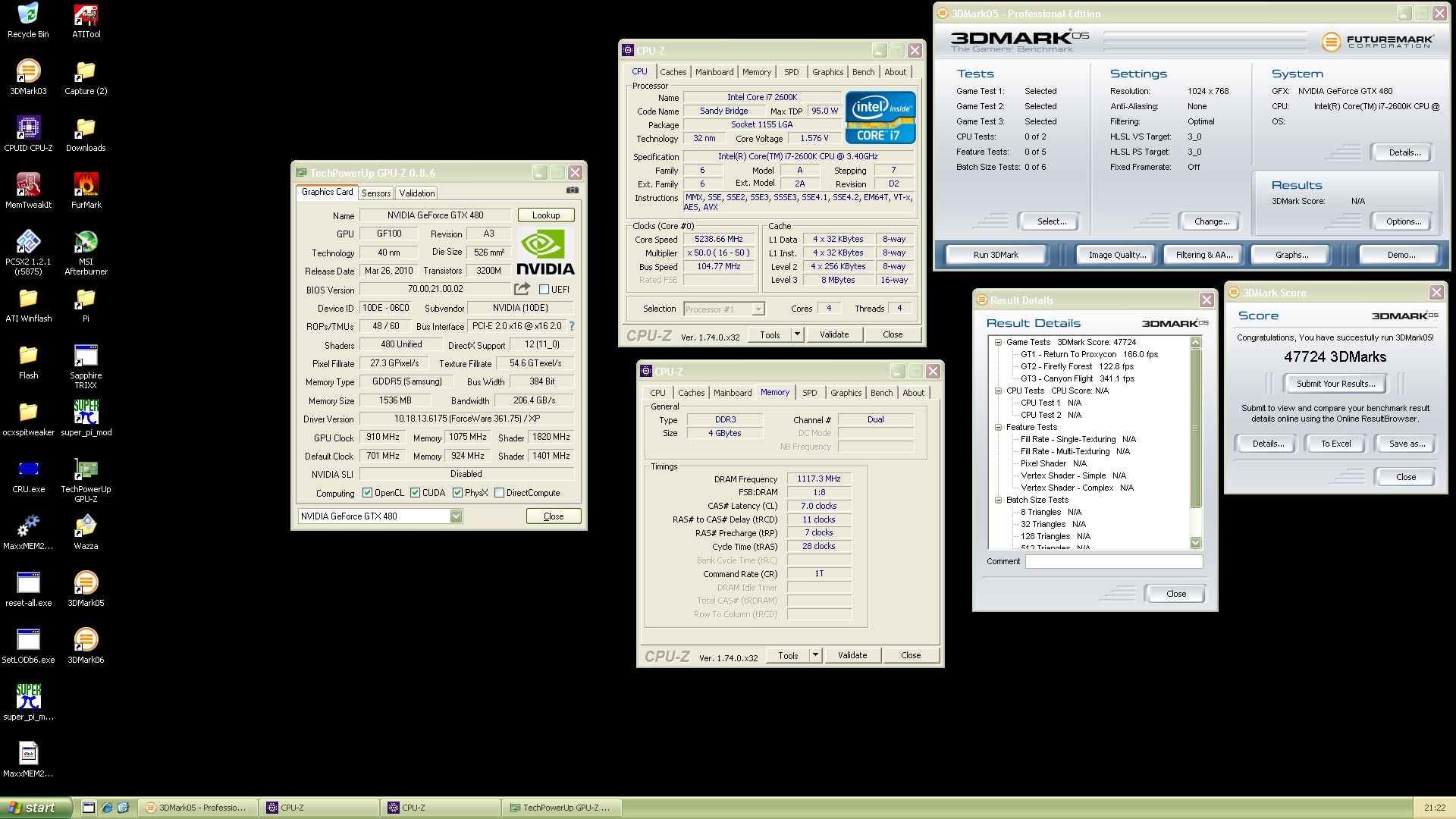
Task: Toggle the DirectCompute checkbox in GPU-Z
Action: (499, 493)
